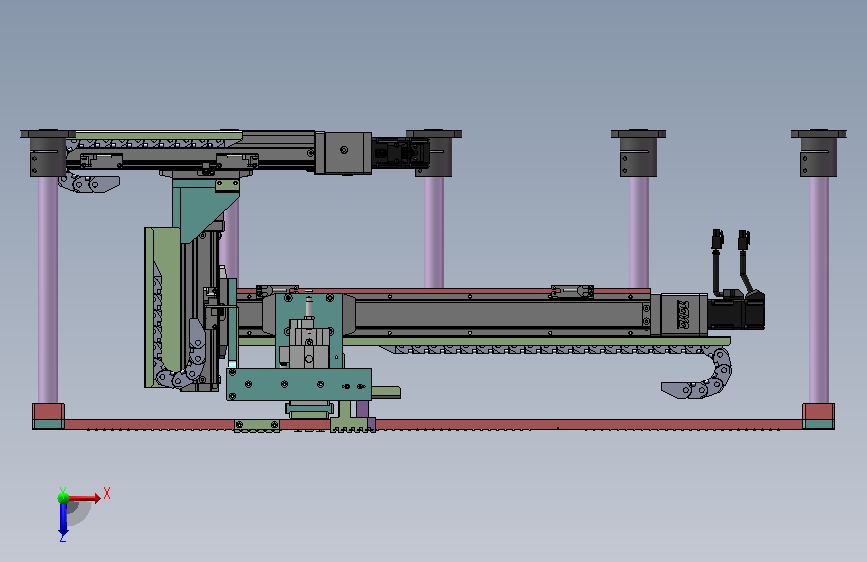Select the left black motor cable connector
The height and width of the screenshot is (562, 867).
click(718, 240)
